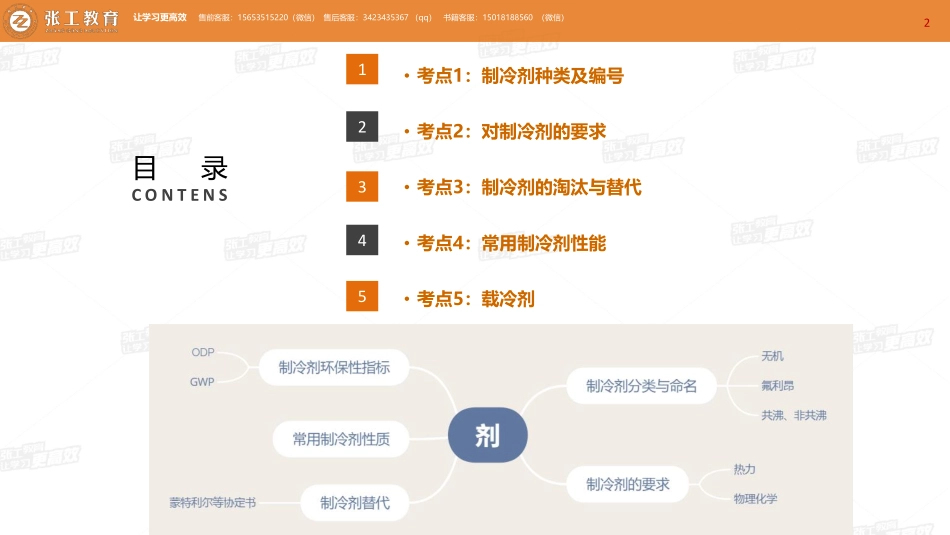
Task: Click the 张工教育 brand name text
Action: [x=81, y=18]
